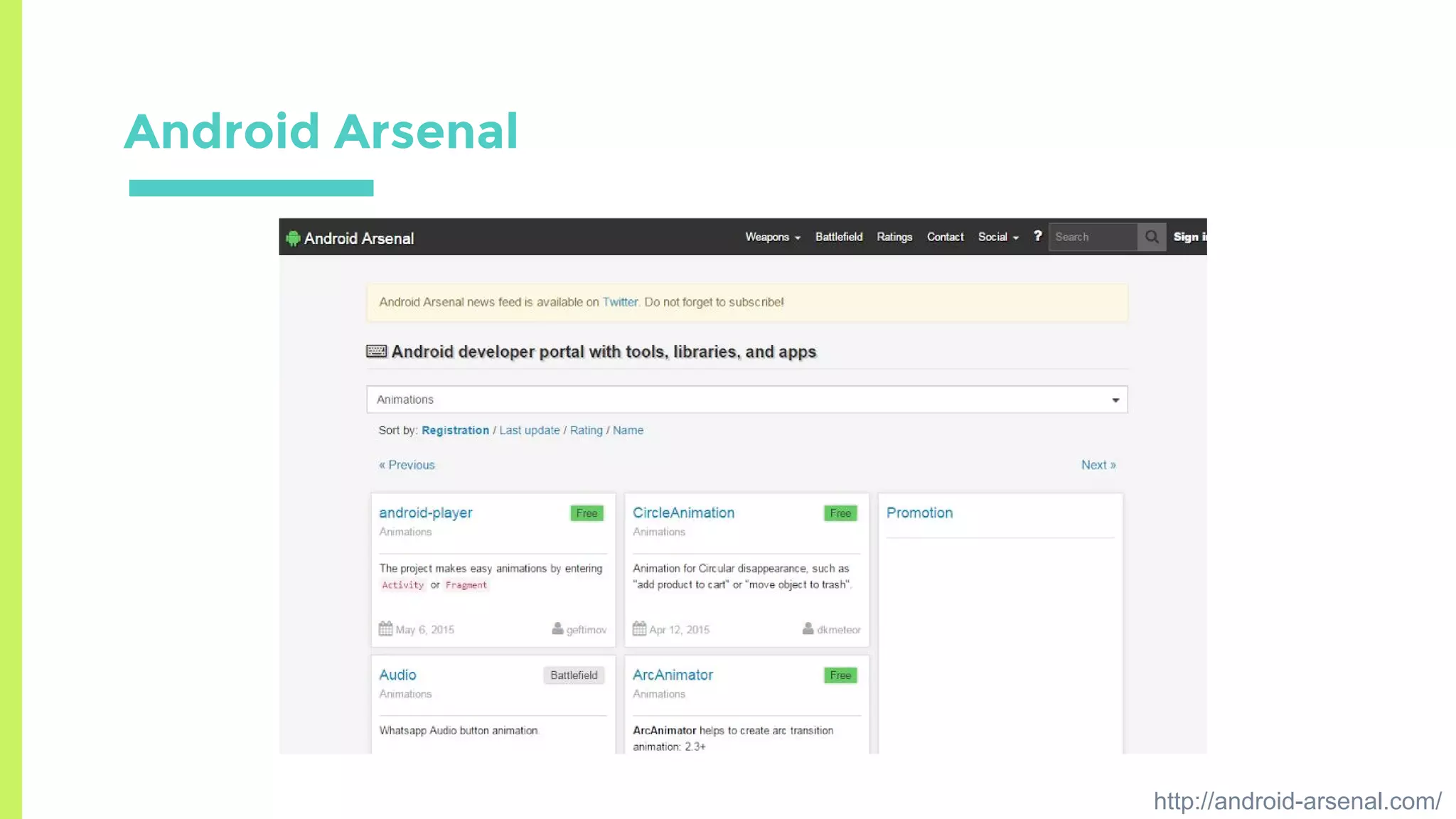Viewport: 1456px width, 819px height.
Task: Click the search magnifier button
Action: point(1152,237)
